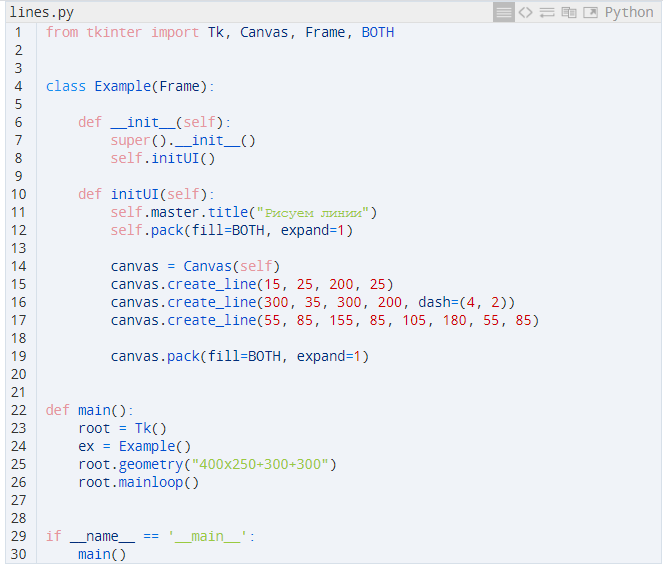This screenshot has height=566, width=663.
Task: Click the geometry string "400x250+300+300"
Action: click(260, 464)
